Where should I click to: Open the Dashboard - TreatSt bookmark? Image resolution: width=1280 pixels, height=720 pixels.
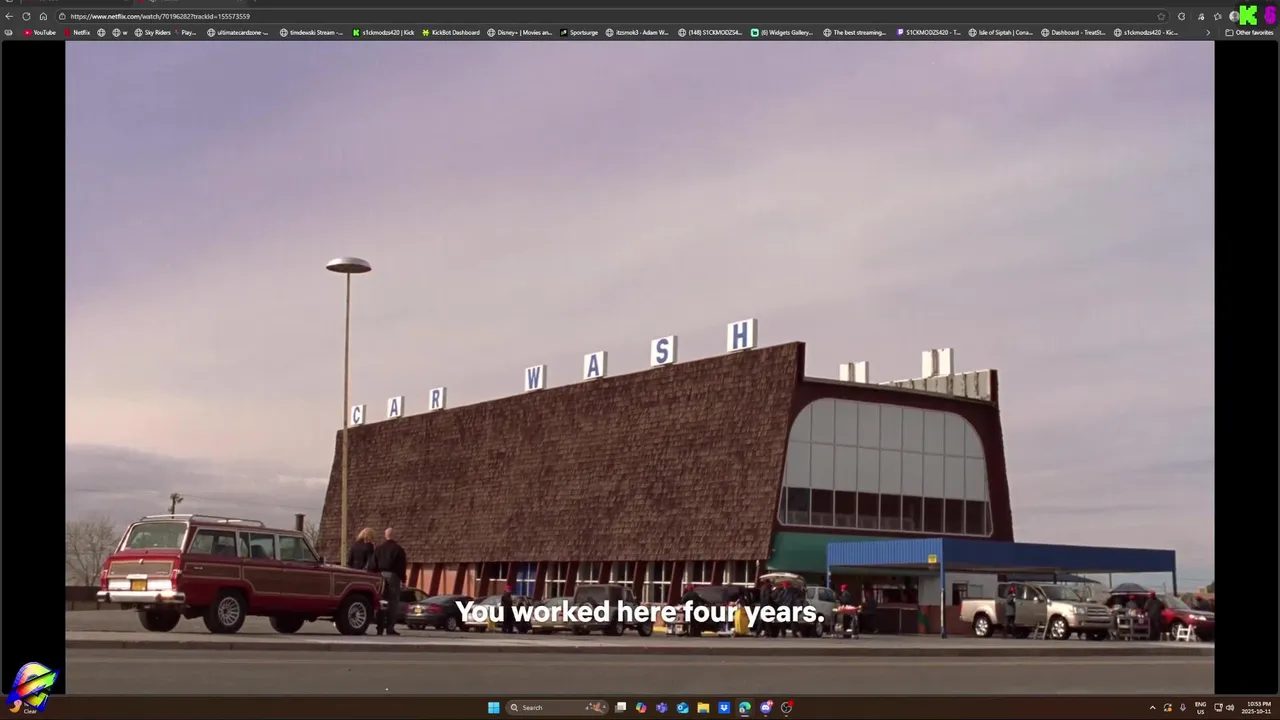[x=1073, y=33]
